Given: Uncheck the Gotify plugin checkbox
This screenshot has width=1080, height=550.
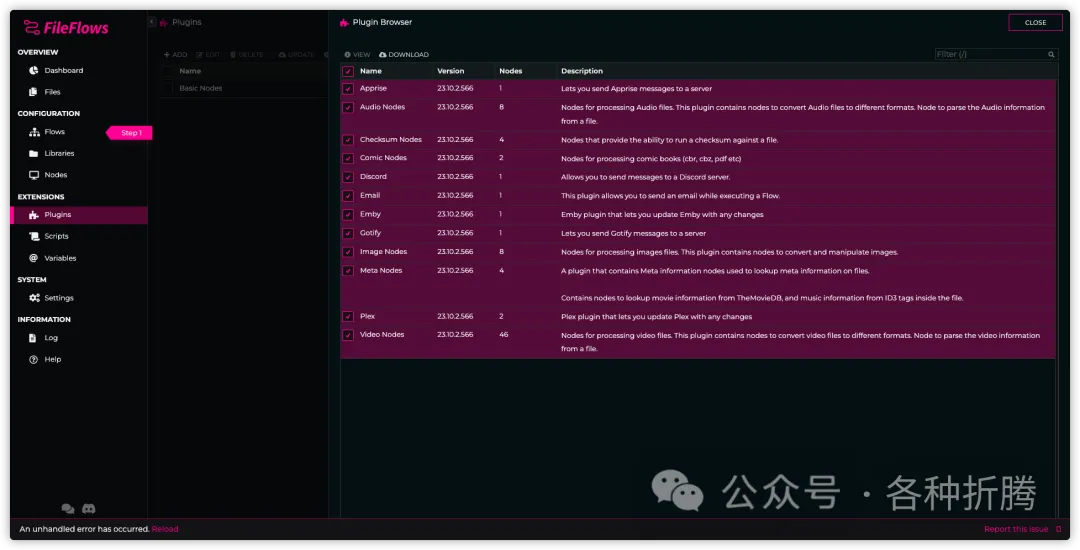Looking at the screenshot, I should coord(348,233).
